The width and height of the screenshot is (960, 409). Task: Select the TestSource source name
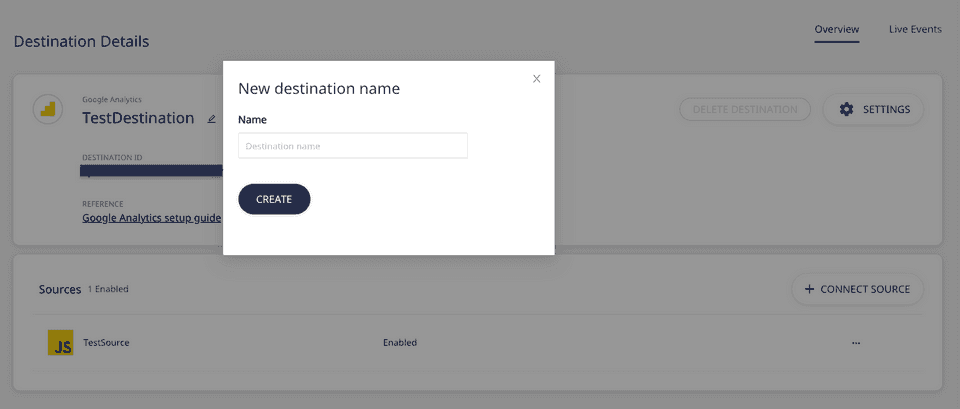[x=106, y=343]
